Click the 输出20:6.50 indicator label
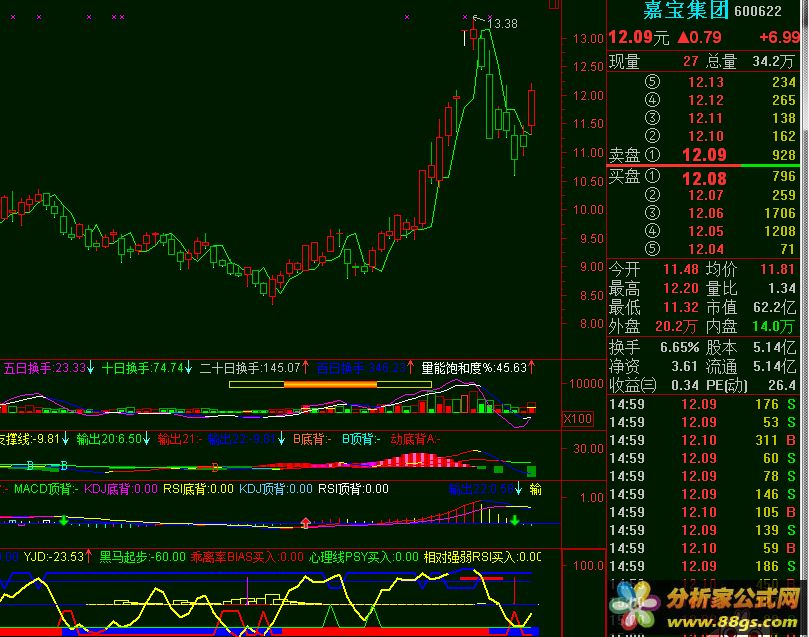Viewport: 809px width, 637px height. [114, 439]
